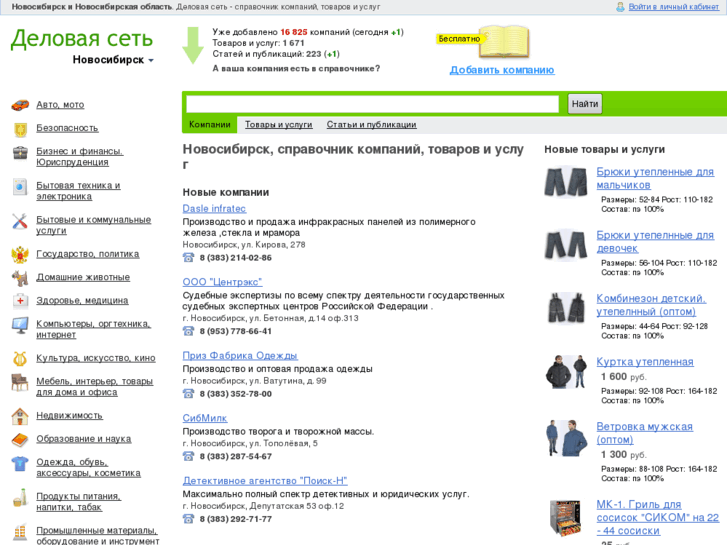Open Брюки утепленные для девочек product link
The width and height of the screenshot is (727, 545).
pyautogui.click(x=655, y=242)
